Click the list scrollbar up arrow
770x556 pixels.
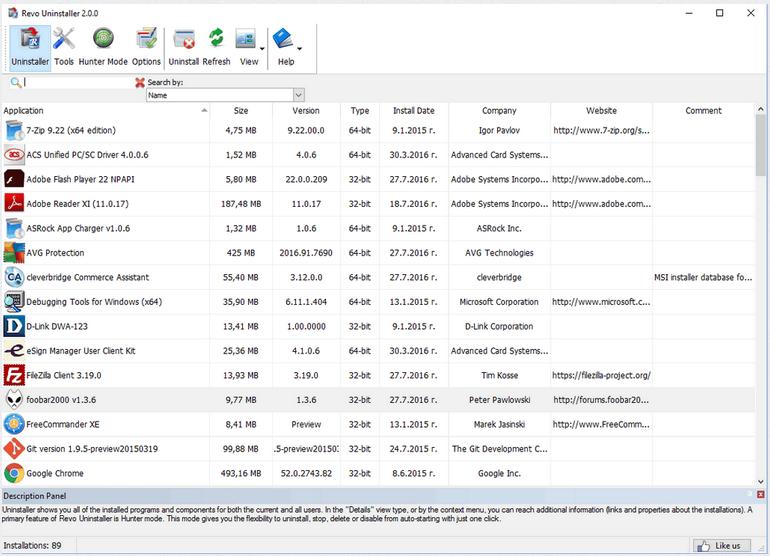click(760, 109)
